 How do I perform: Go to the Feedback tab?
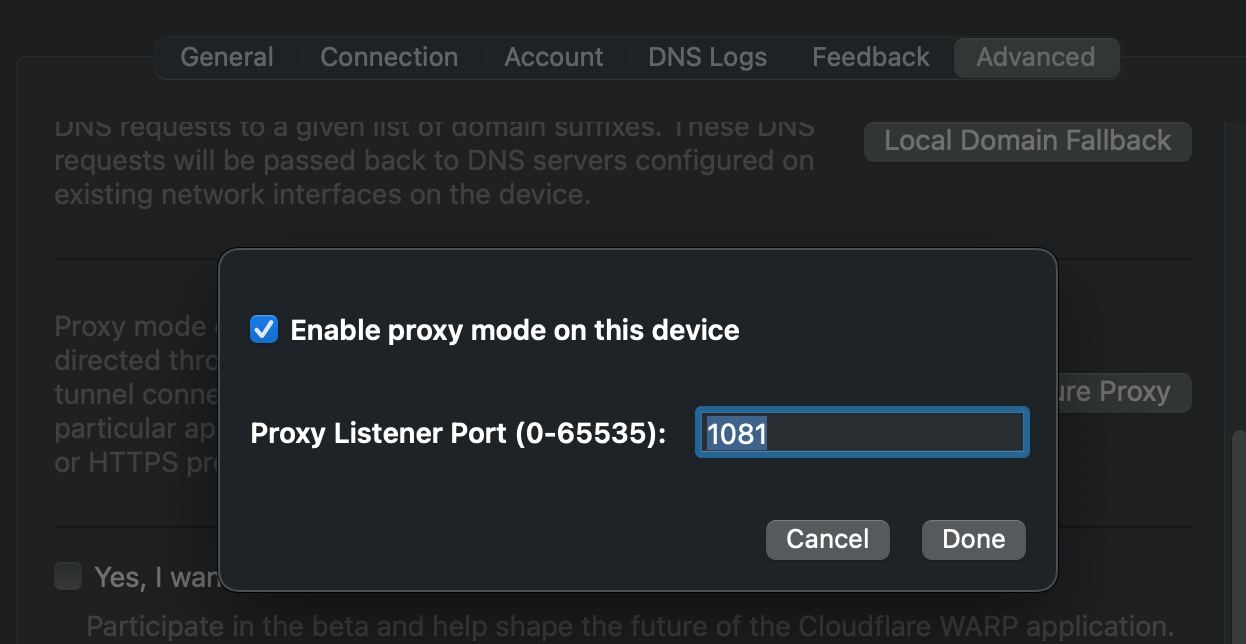coord(871,57)
